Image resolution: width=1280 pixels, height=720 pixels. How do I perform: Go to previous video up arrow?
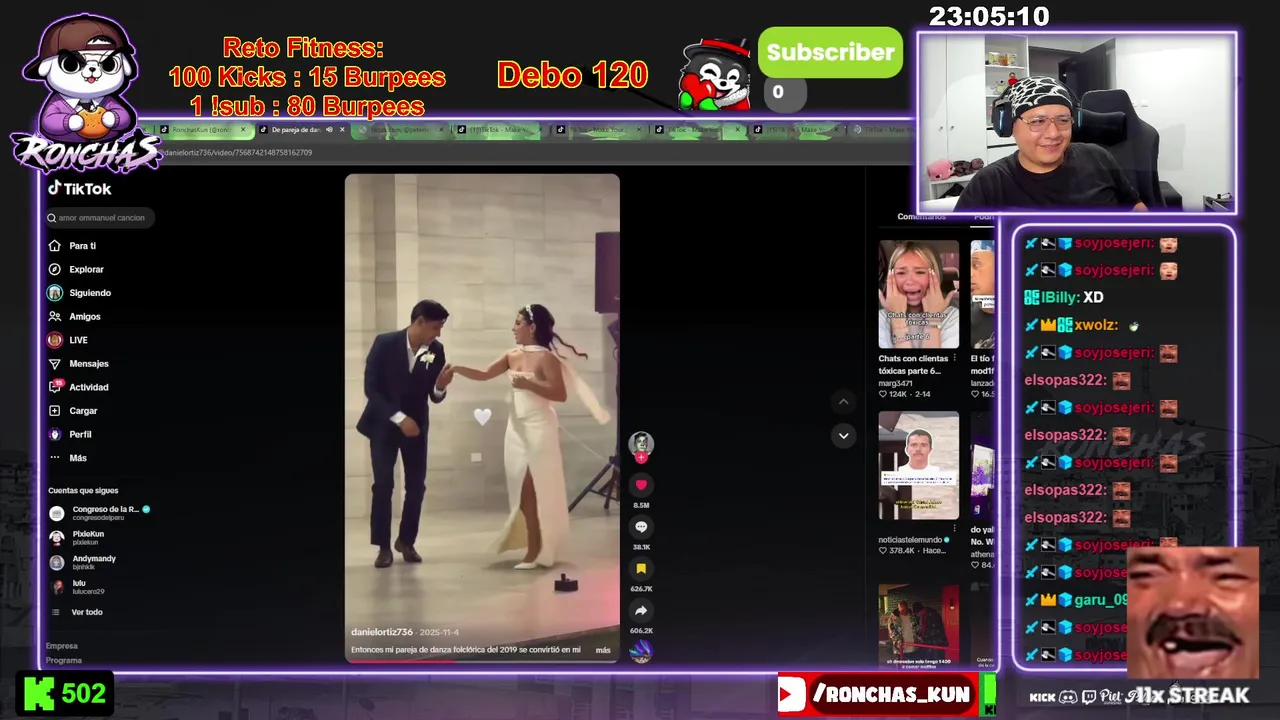point(843,401)
